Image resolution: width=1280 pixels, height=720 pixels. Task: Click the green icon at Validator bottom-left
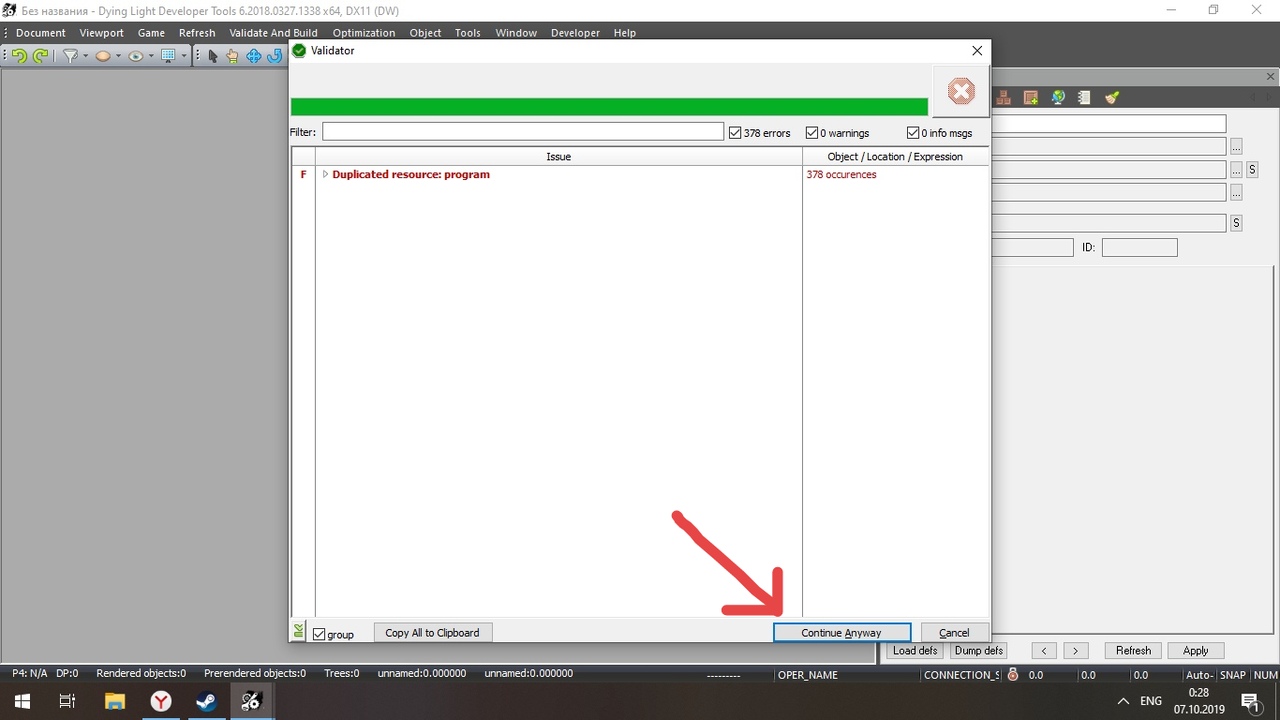point(298,631)
